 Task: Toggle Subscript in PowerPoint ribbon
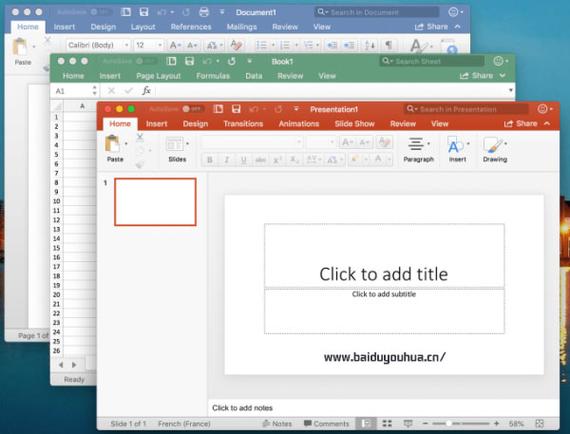pyautogui.click(x=294, y=160)
